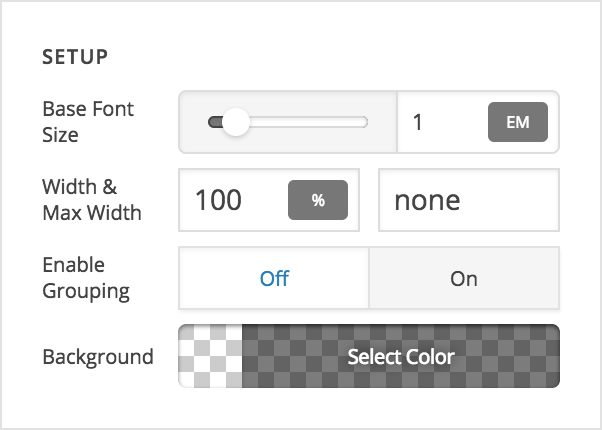Screen dimensions: 602x430
Task: Toggle the EM unit button
Action: click(518, 122)
